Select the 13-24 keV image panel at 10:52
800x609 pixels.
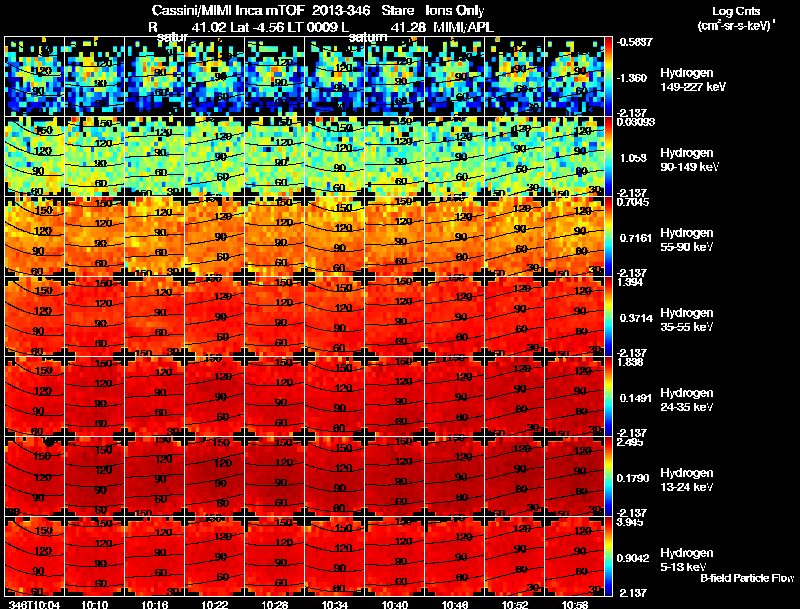coord(515,477)
